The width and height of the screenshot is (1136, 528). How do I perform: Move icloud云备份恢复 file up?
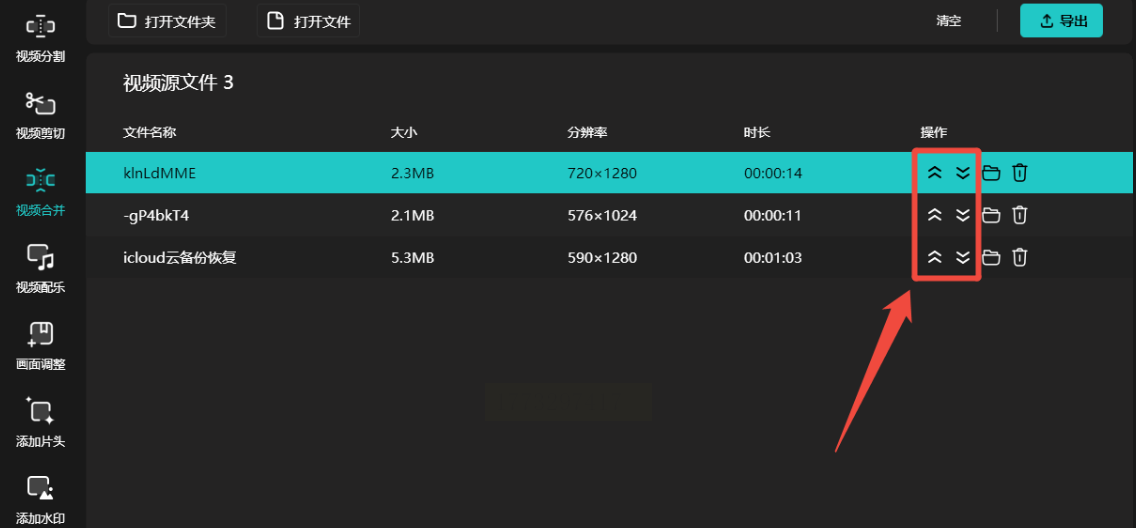[934, 258]
